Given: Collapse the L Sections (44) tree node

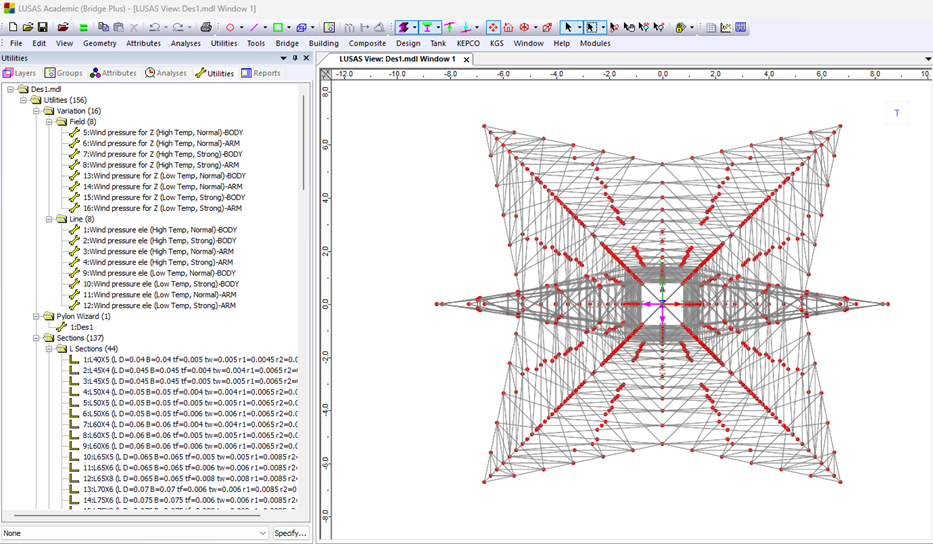Looking at the screenshot, I should pyautogui.click(x=48, y=349).
